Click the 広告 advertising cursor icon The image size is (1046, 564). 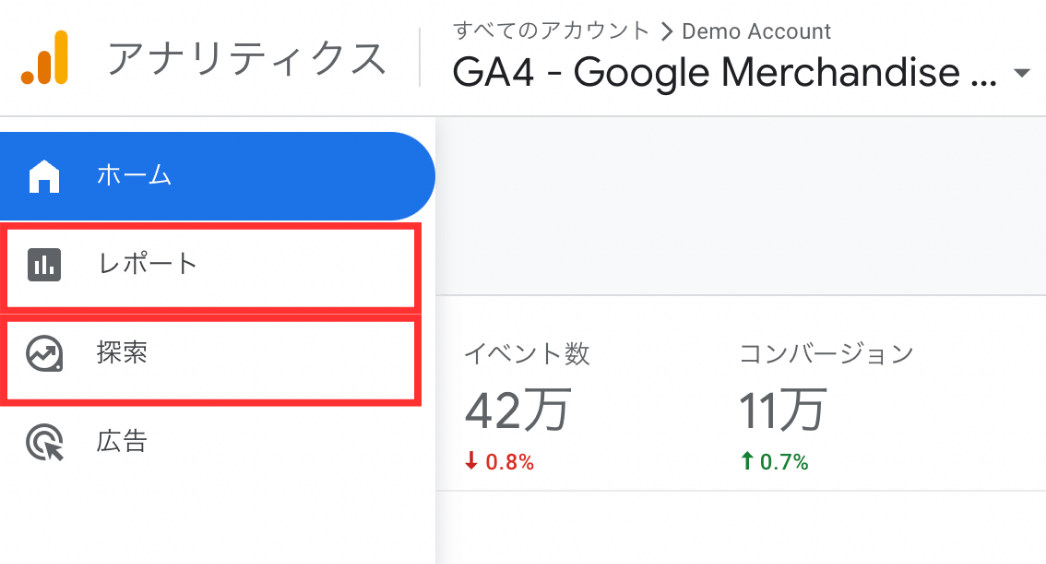45,442
